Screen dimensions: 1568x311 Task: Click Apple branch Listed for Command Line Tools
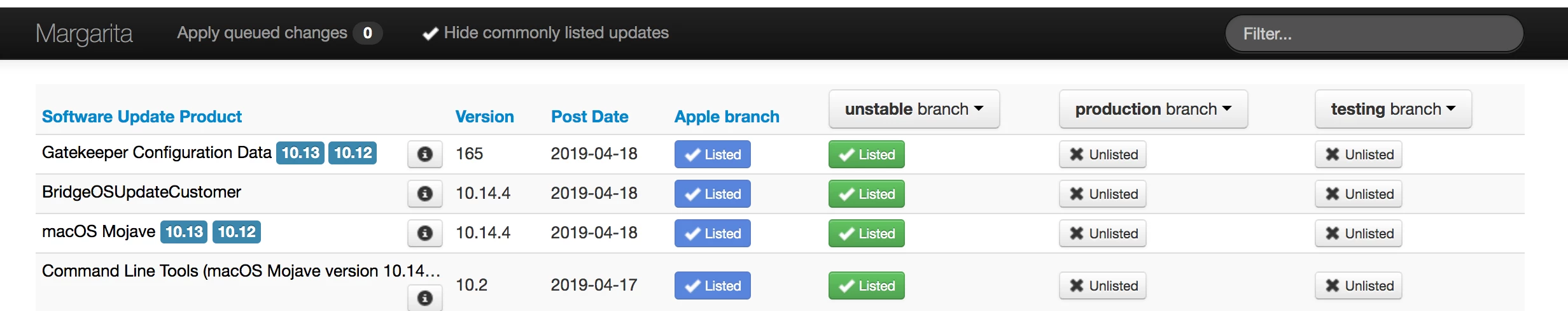712,286
